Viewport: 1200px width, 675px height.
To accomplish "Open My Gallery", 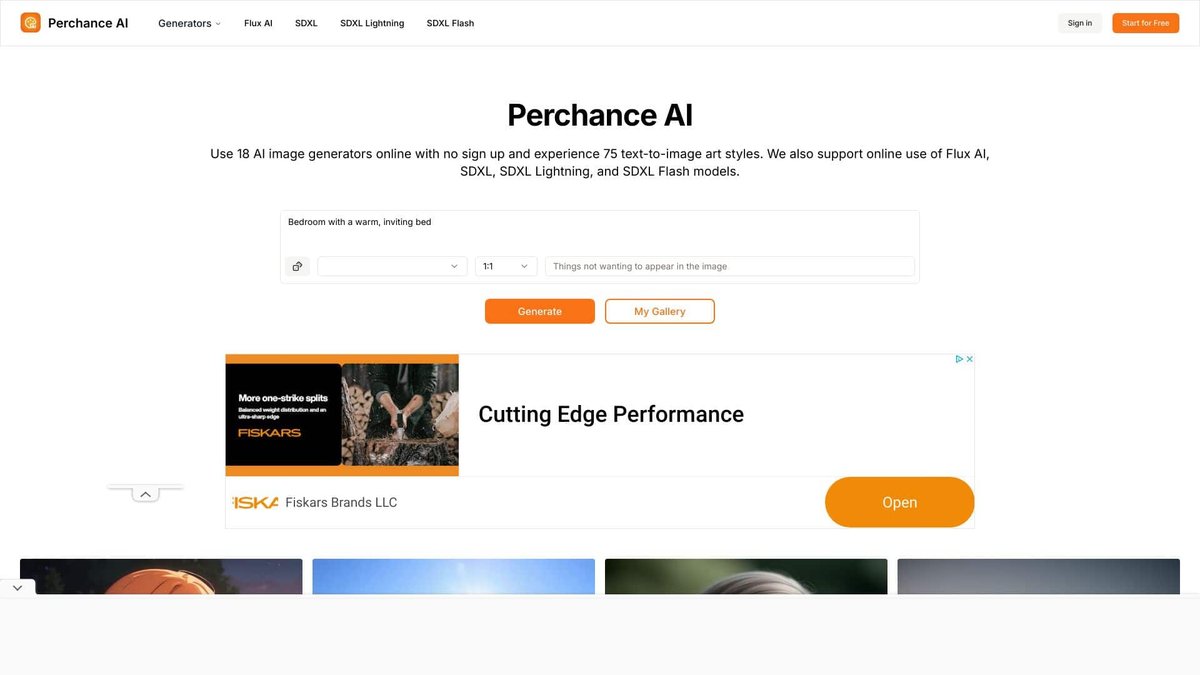I will coord(659,311).
